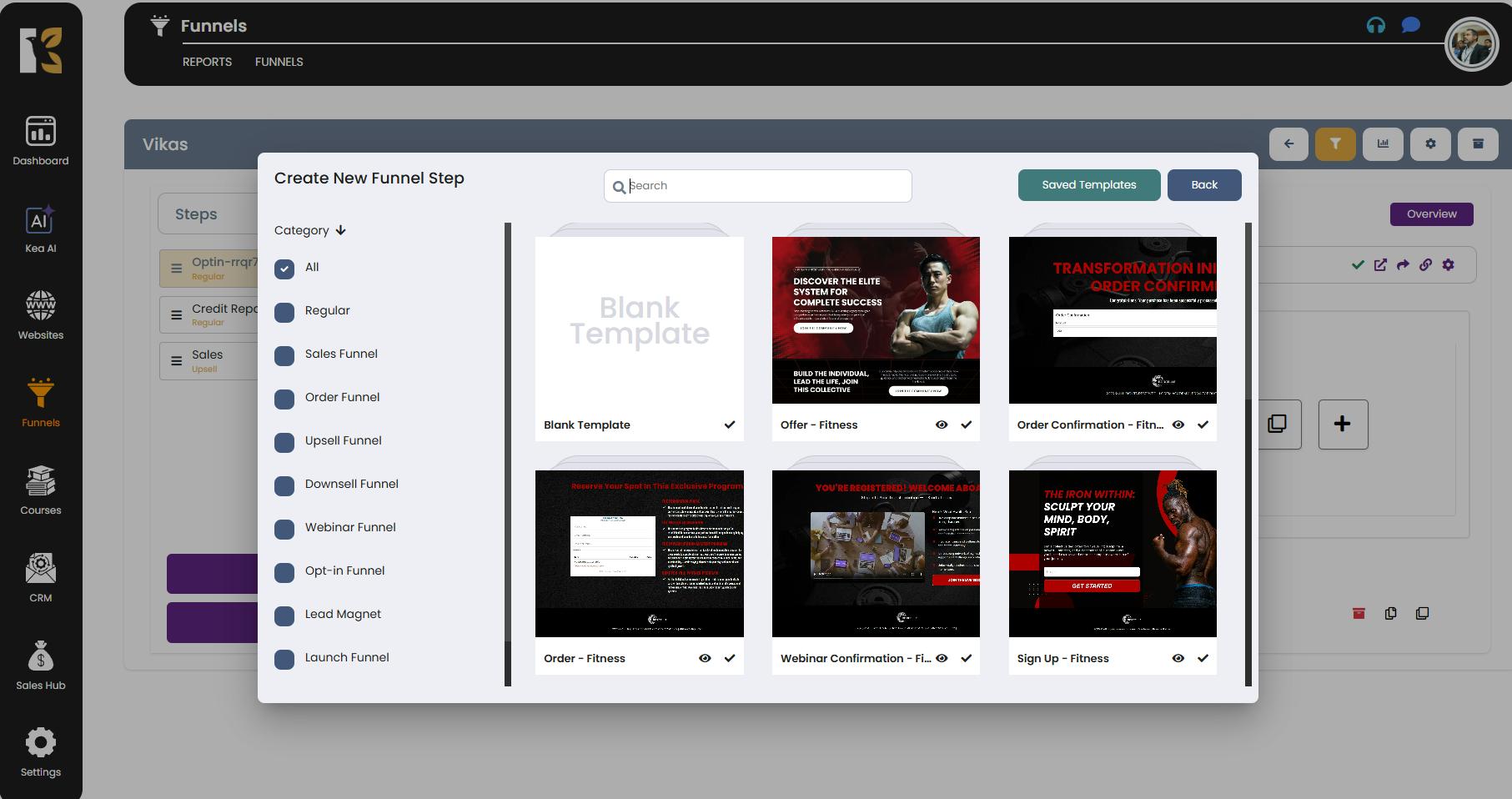Open the chat bubble icon in header
This screenshot has width=1512, height=799.
tap(1410, 25)
